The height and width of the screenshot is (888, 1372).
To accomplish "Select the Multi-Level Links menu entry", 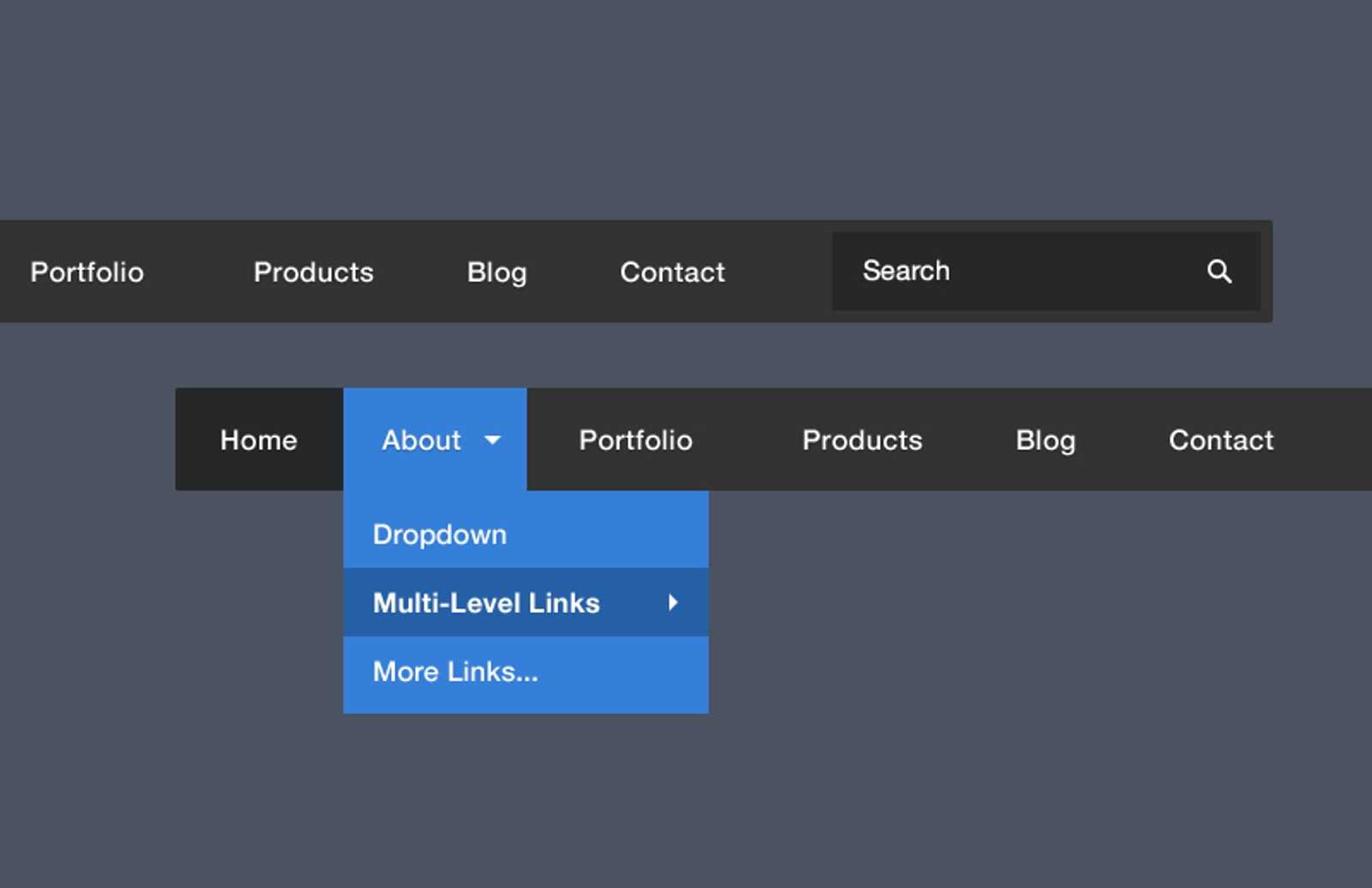I will (x=486, y=603).
